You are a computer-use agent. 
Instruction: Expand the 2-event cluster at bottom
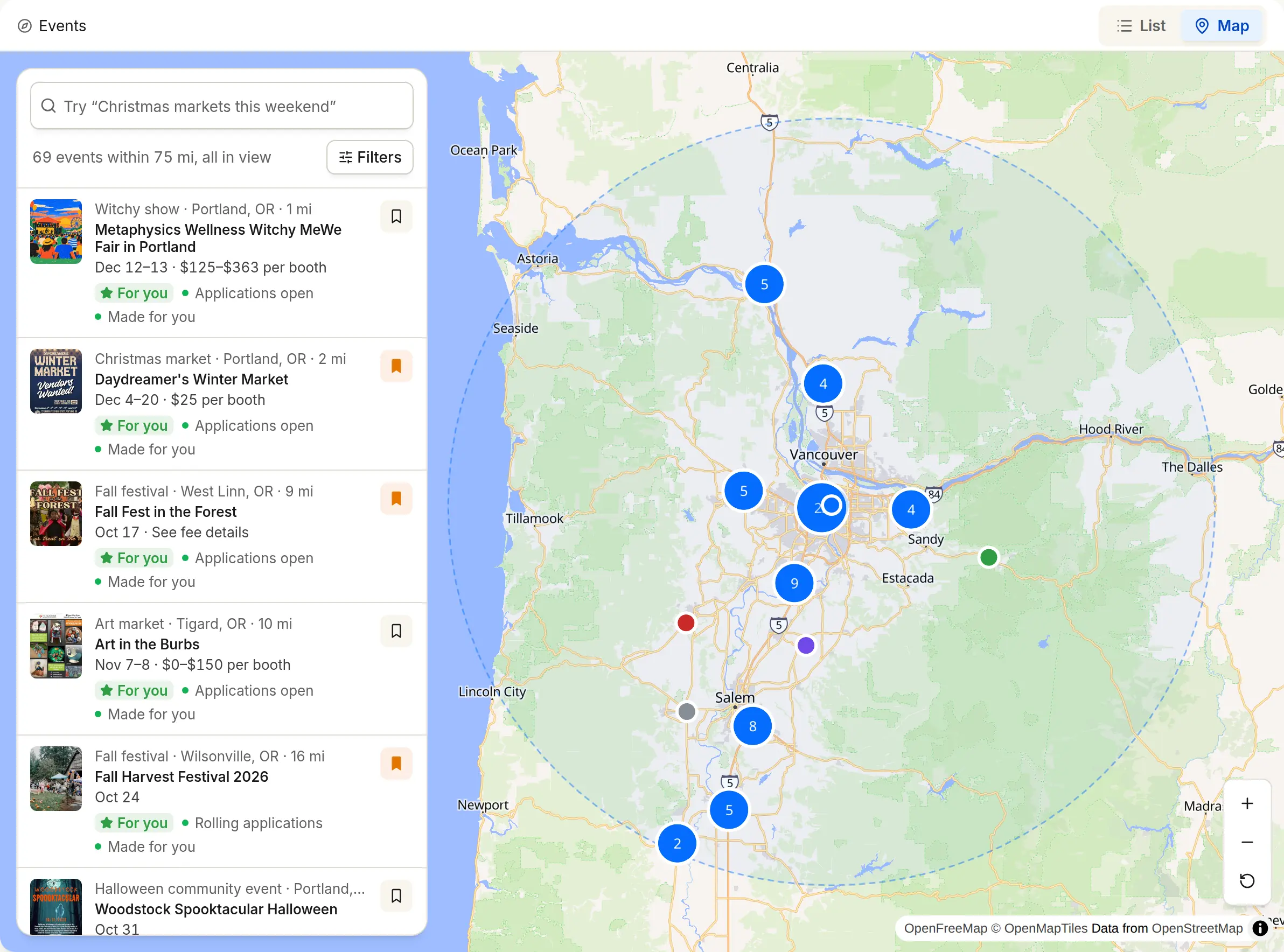pos(677,844)
